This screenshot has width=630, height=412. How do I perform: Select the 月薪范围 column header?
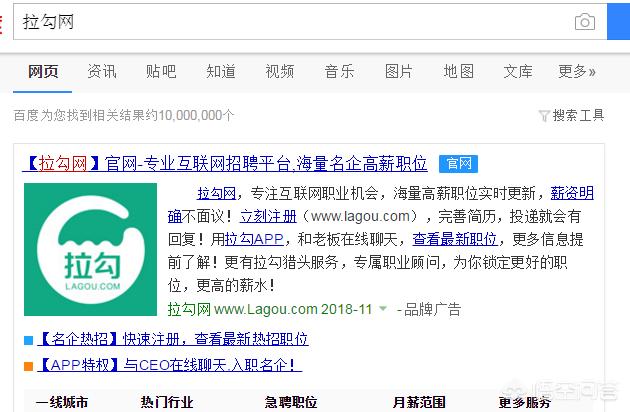click(x=419, y=402)
